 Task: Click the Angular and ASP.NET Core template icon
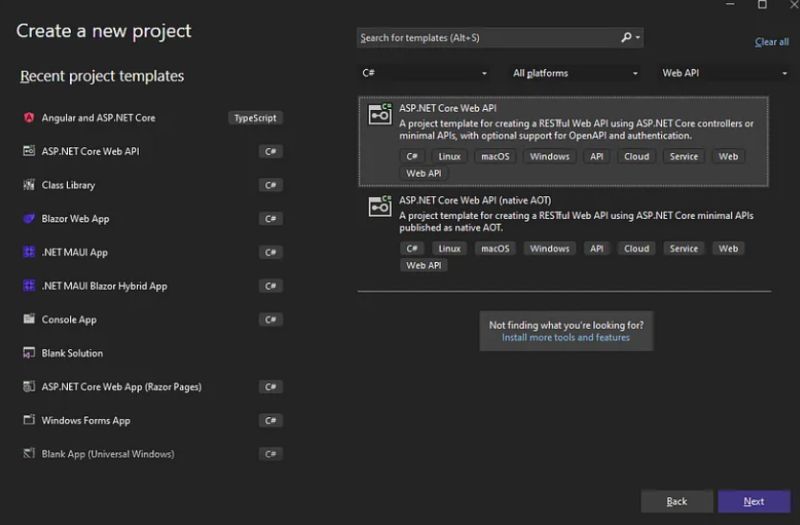tap(29, 118)
